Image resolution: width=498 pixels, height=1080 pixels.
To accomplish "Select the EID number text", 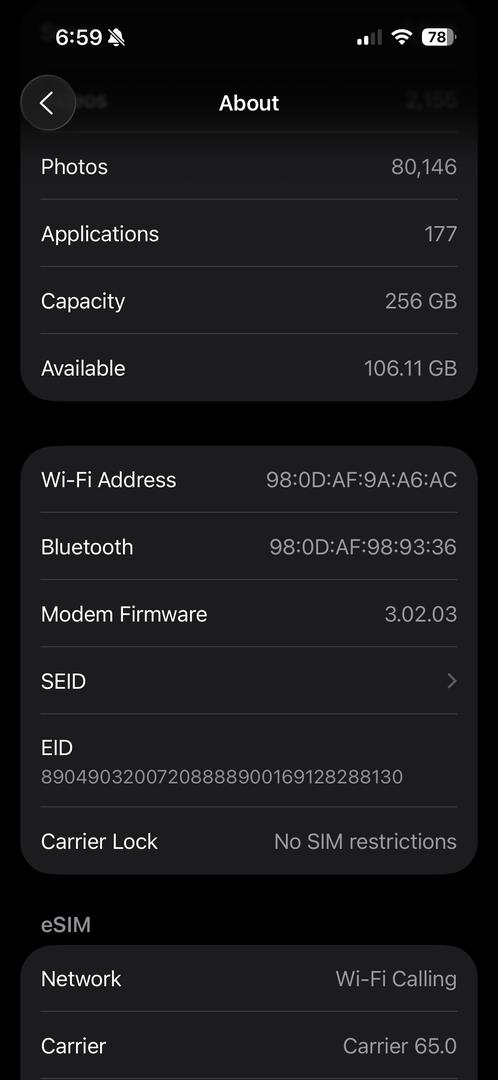I will [222, 777].
